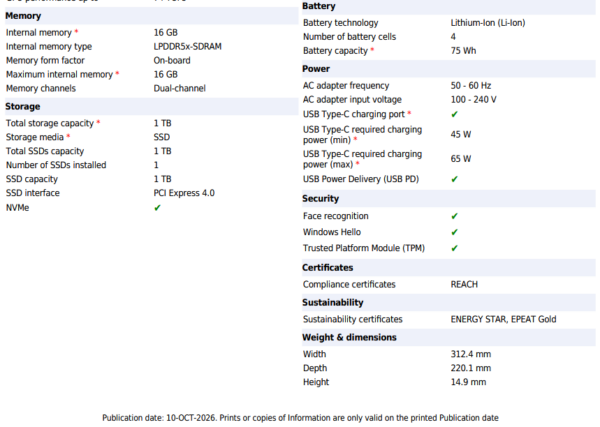
Task: Click the Total SSDs capacity label
Action: (x=45, y=151)
